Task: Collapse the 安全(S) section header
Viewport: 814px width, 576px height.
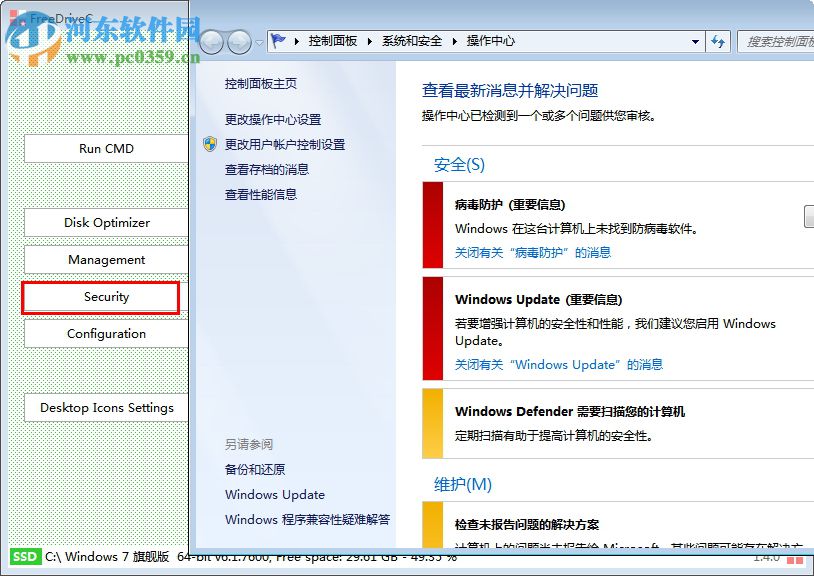Action: (x=459, y=164)
